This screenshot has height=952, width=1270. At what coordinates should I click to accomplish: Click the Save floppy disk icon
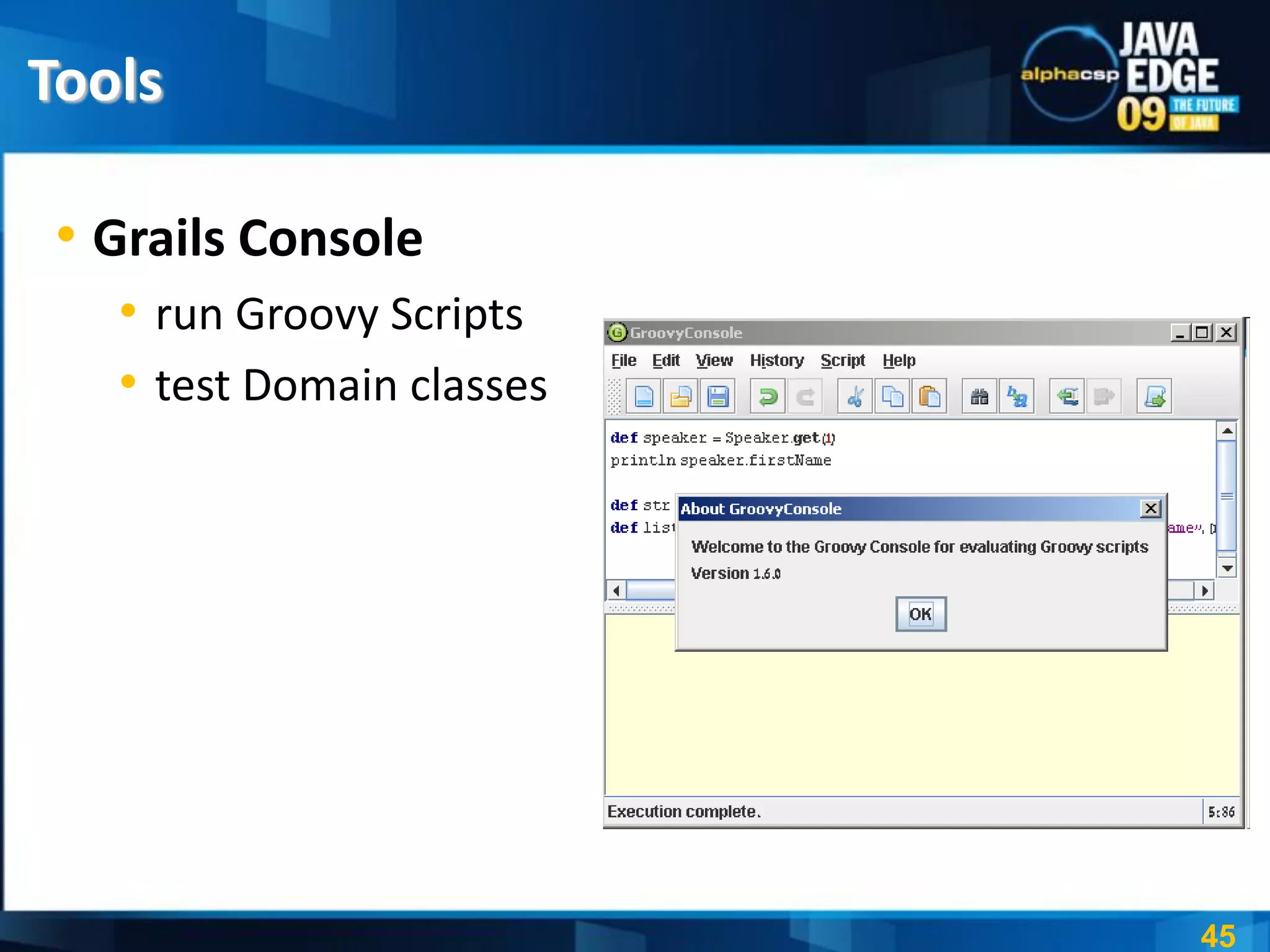pos(718,396)
